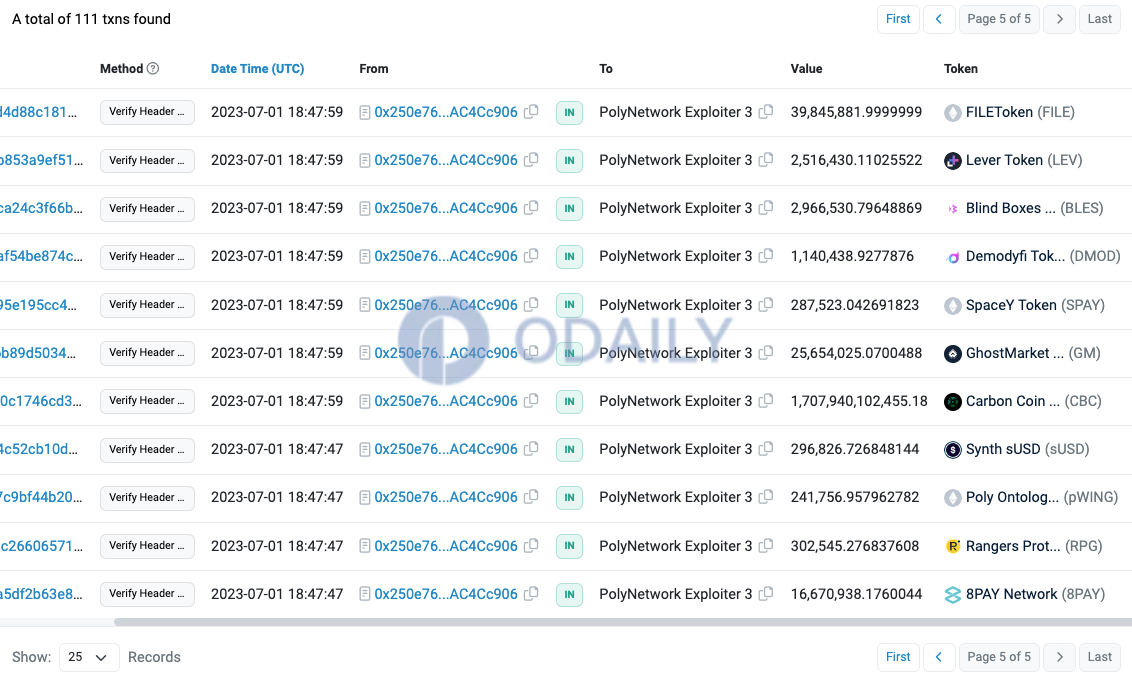1132x683 pixels.
Task: Go to previous page in top pagination
Action: coord(939,19)
